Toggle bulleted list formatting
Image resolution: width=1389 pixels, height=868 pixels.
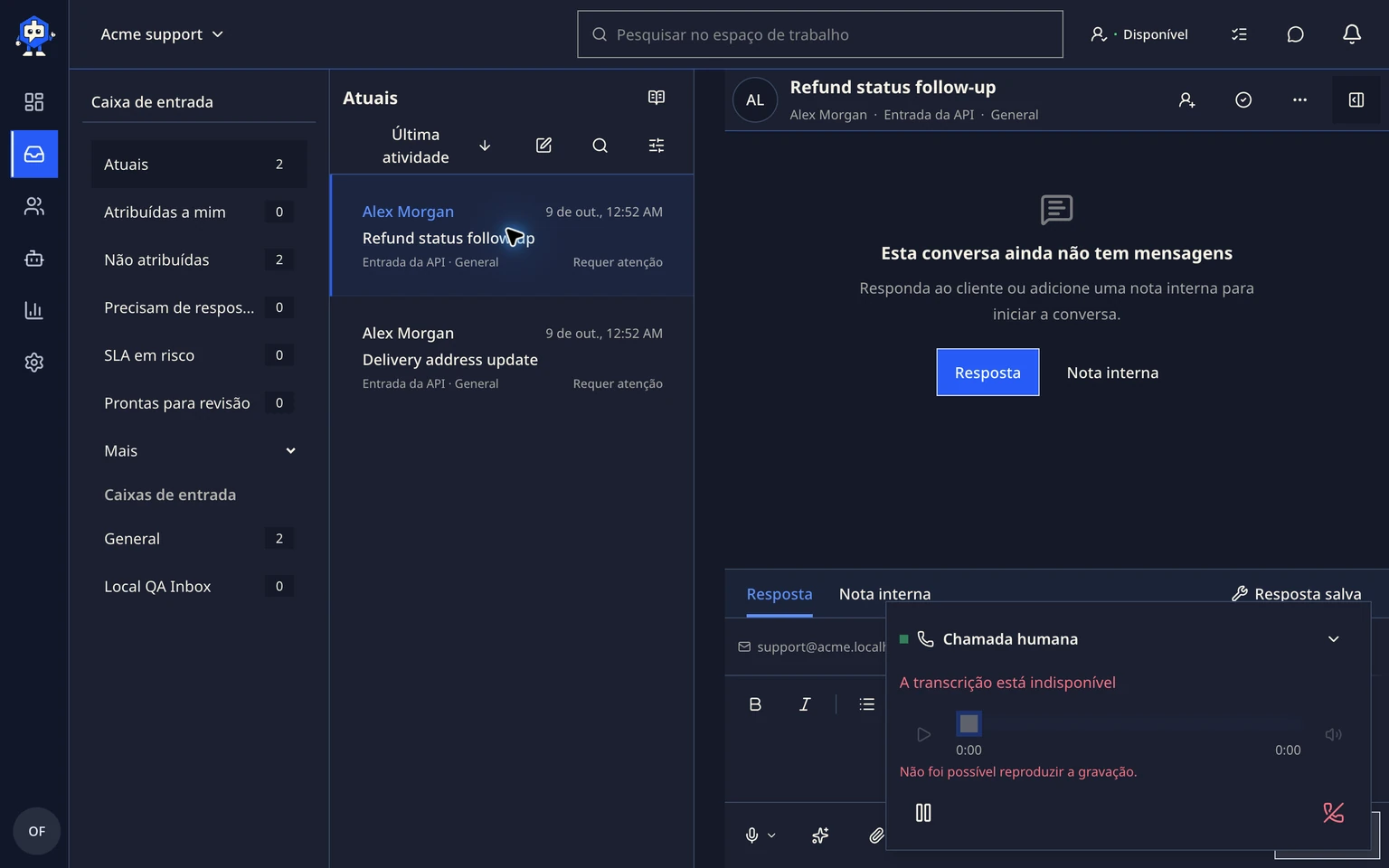tap(866, 704)
